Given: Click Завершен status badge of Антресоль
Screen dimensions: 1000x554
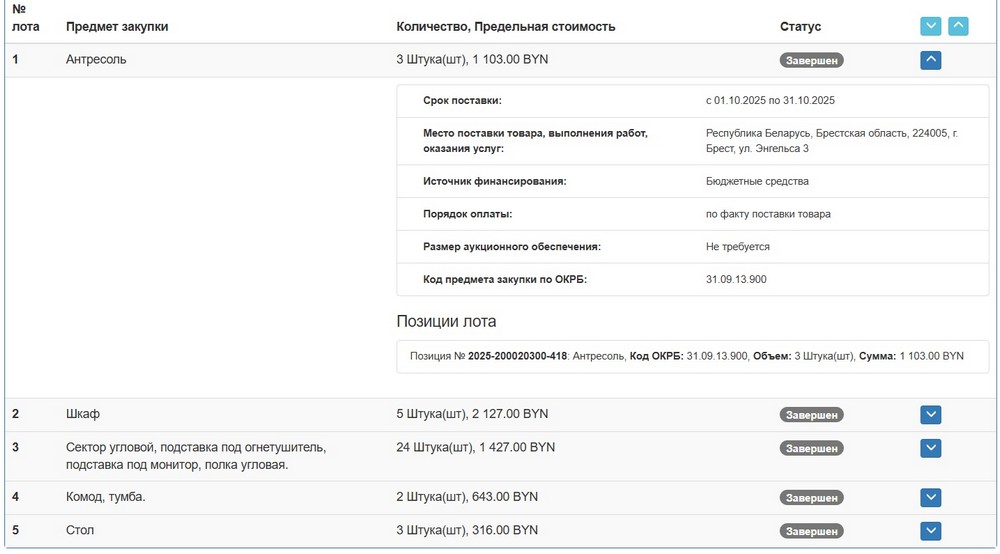Looking at the screenshot, I should coord(811,60).
